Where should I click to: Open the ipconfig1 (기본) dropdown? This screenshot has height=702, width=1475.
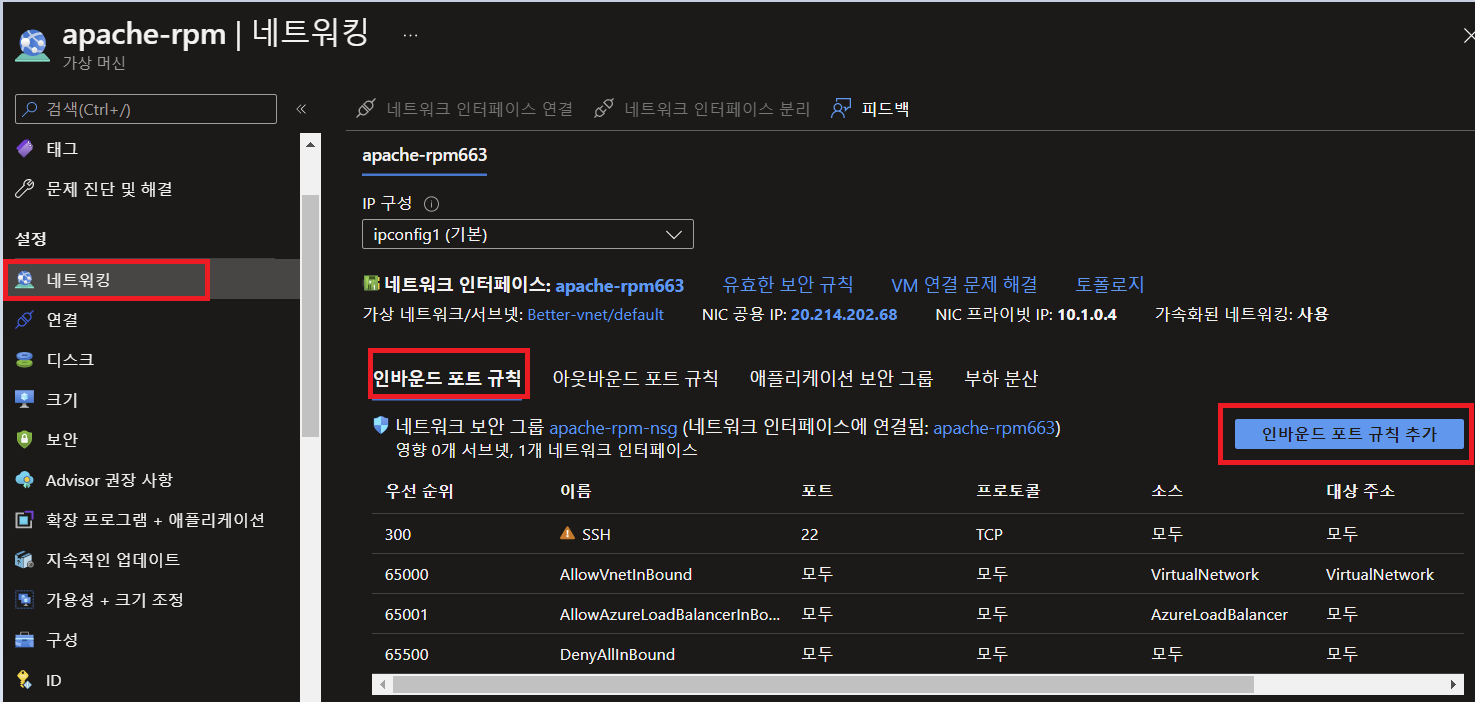pyautogui.click(x=527, y=235)
